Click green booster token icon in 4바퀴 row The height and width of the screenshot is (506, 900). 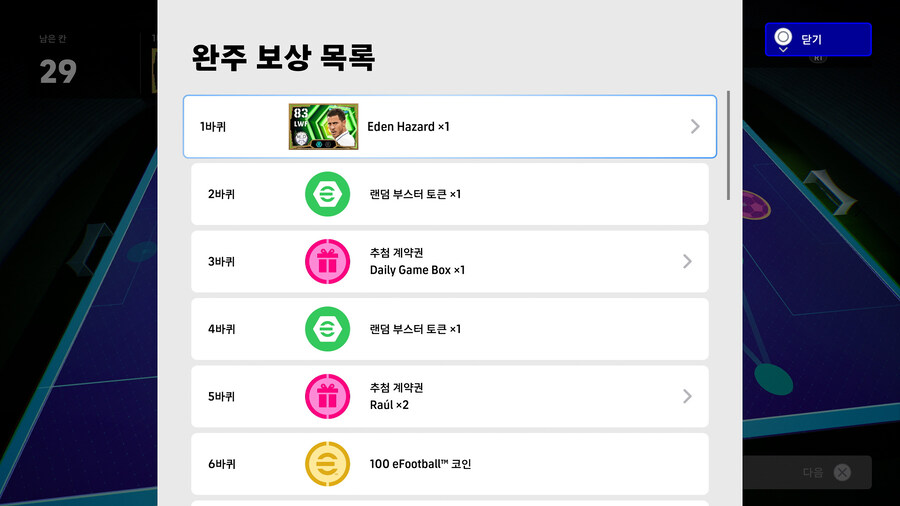327,329
